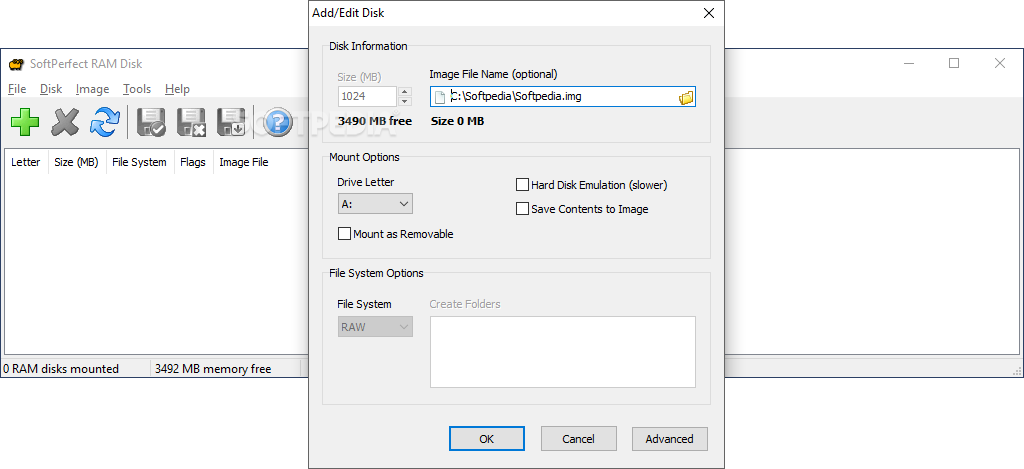The width and height of the screenshot is (1024, 469).
Task: Open the Tools menu
Action: point(136,89)
